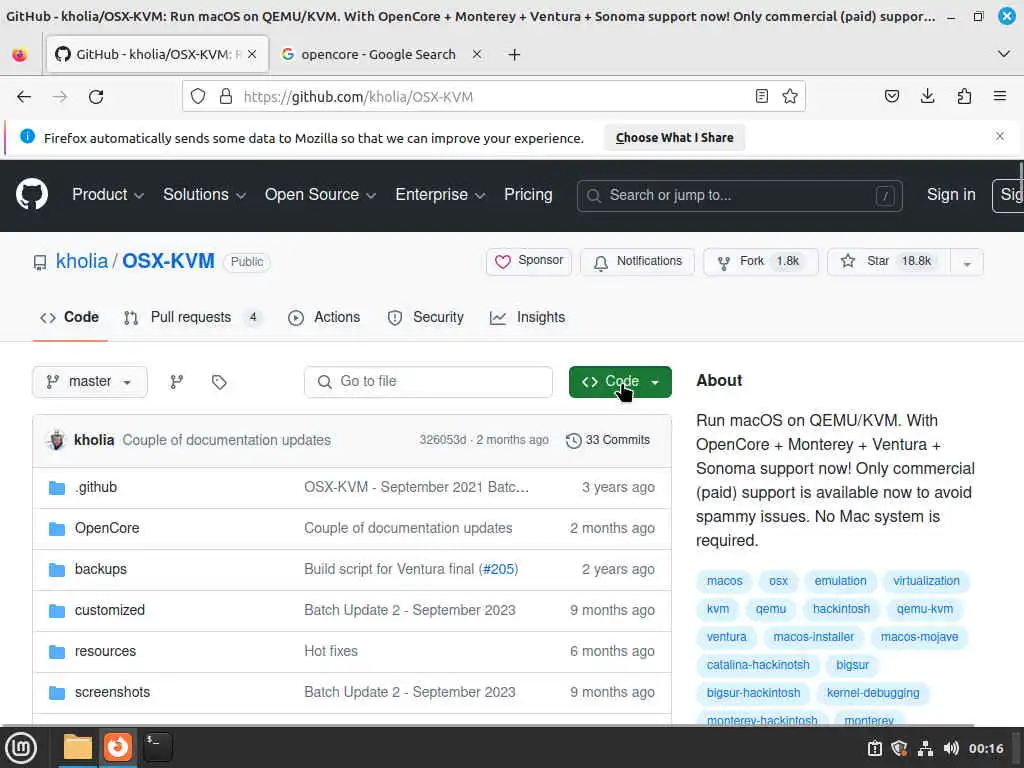Switch to the Code tab
1024x768 pixels.
[70, 317]
